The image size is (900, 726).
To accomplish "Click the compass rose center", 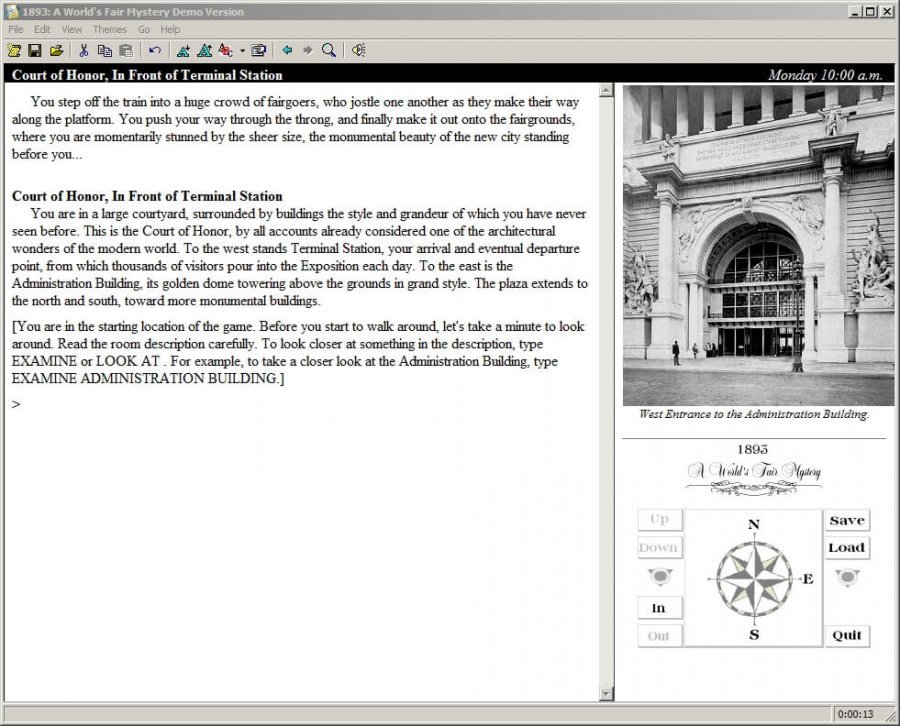I will pos(754,579).
